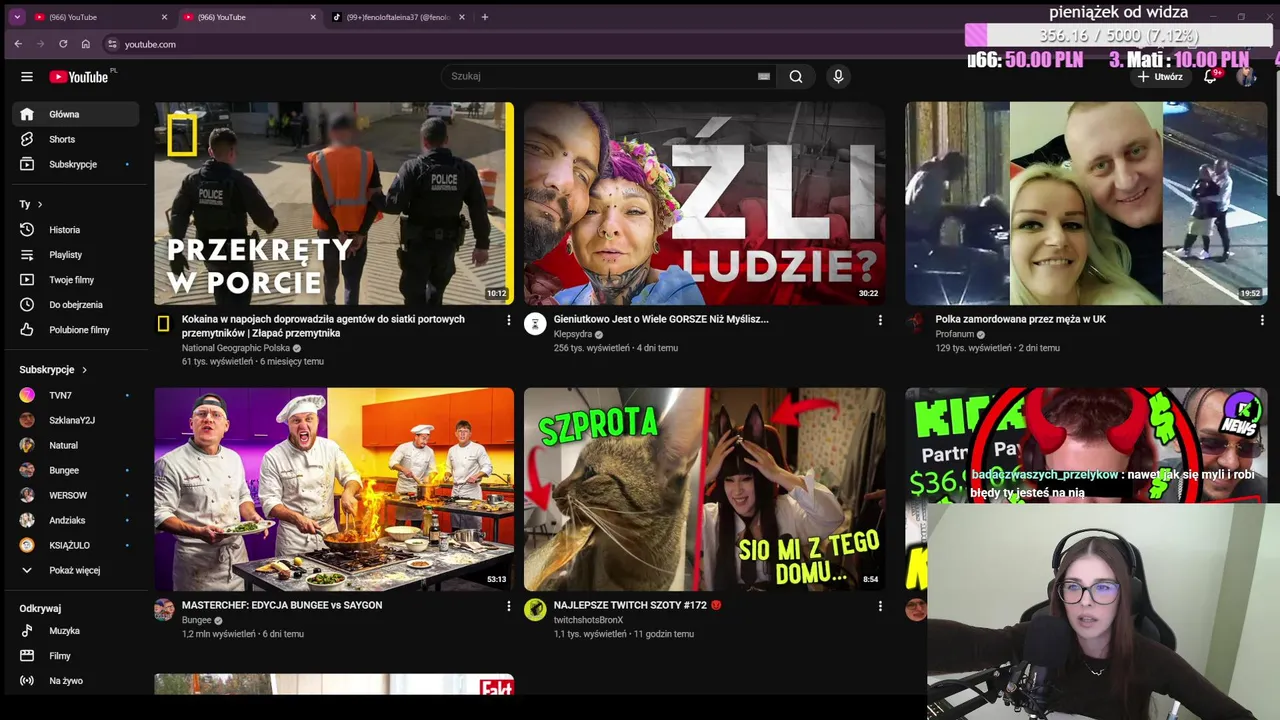Go to Główna home in sidebar
This screenshot has height=720, width=1280.
coord(76,114)
